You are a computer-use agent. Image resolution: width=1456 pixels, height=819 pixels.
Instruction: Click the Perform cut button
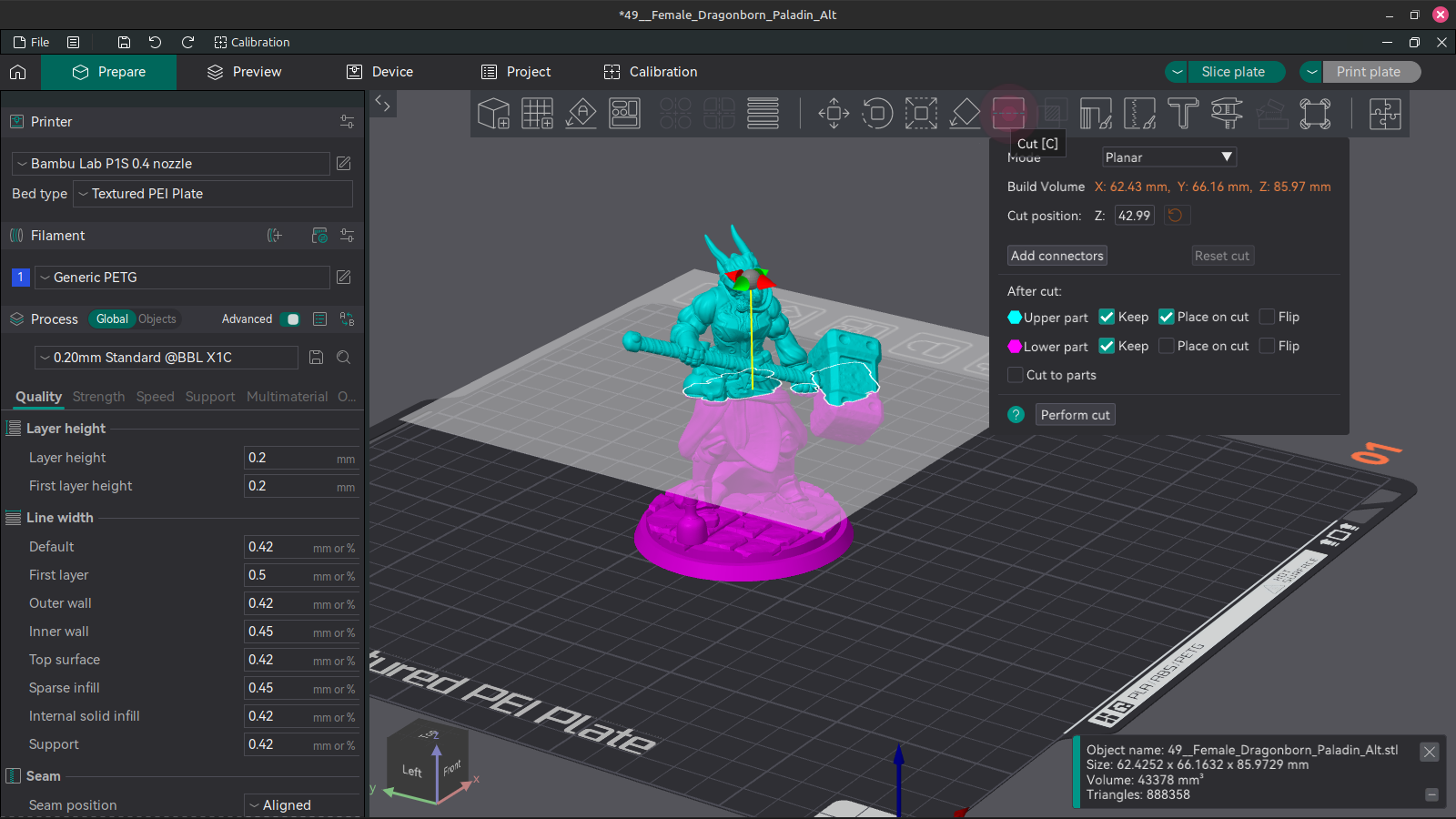(1075, 414)
